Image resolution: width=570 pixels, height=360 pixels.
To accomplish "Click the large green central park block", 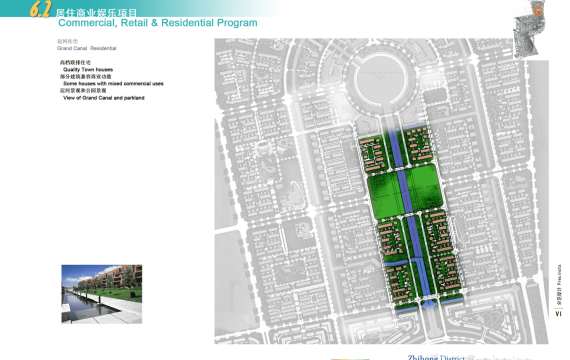I will (x=406, y=191).
